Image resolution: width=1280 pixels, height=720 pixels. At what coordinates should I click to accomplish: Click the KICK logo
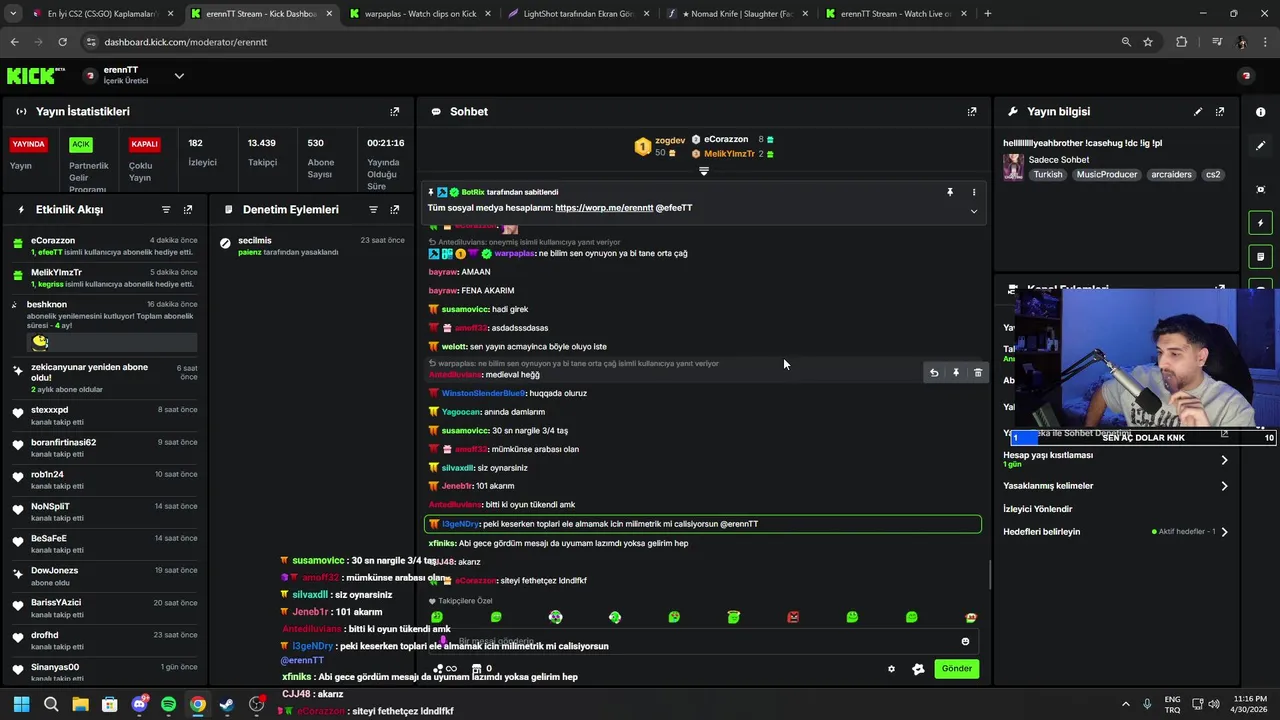35,76
